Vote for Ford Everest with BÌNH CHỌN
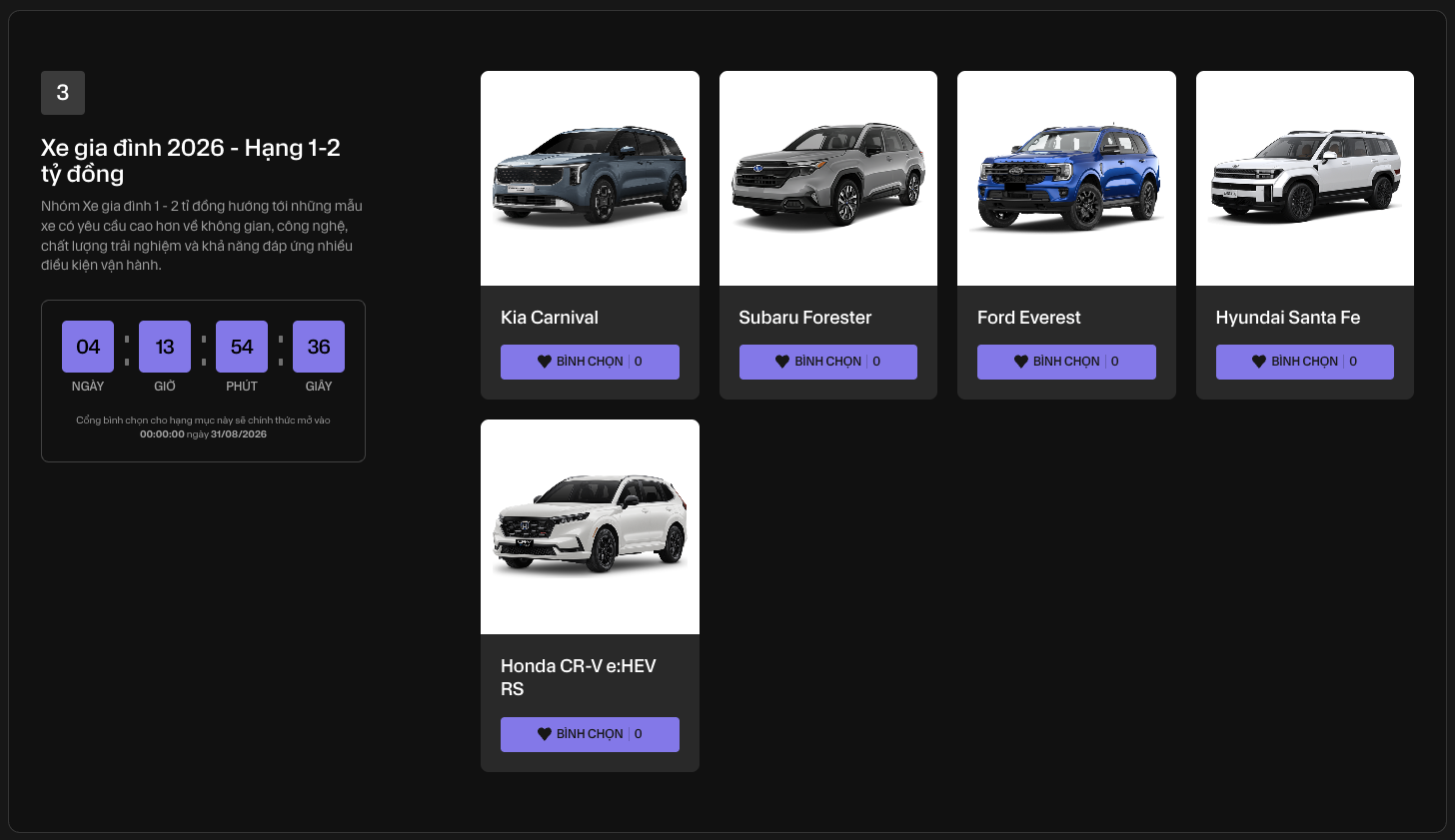This screenshot has height=840, width=1455. tap(1066, 362)
